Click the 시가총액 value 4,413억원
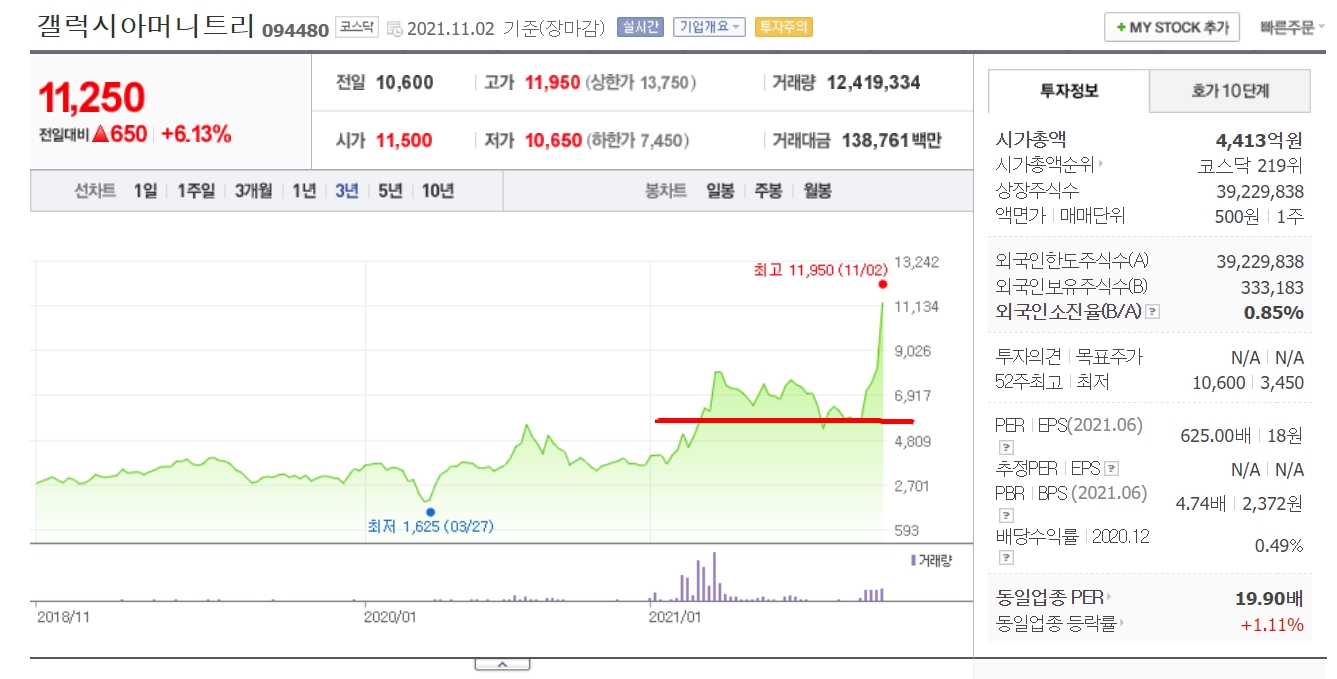Viewport: 1337px width, 679px height. click(1259, 140)
